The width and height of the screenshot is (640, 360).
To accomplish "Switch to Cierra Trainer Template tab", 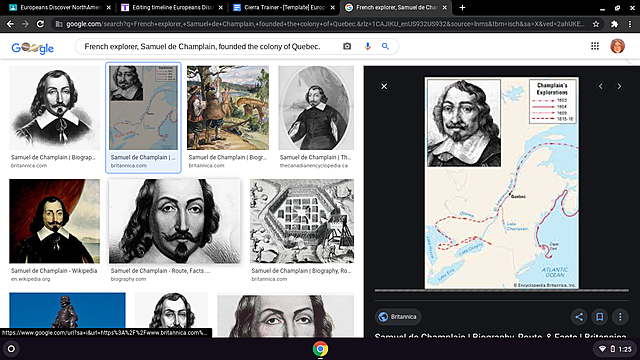I will tap(284, 7).
